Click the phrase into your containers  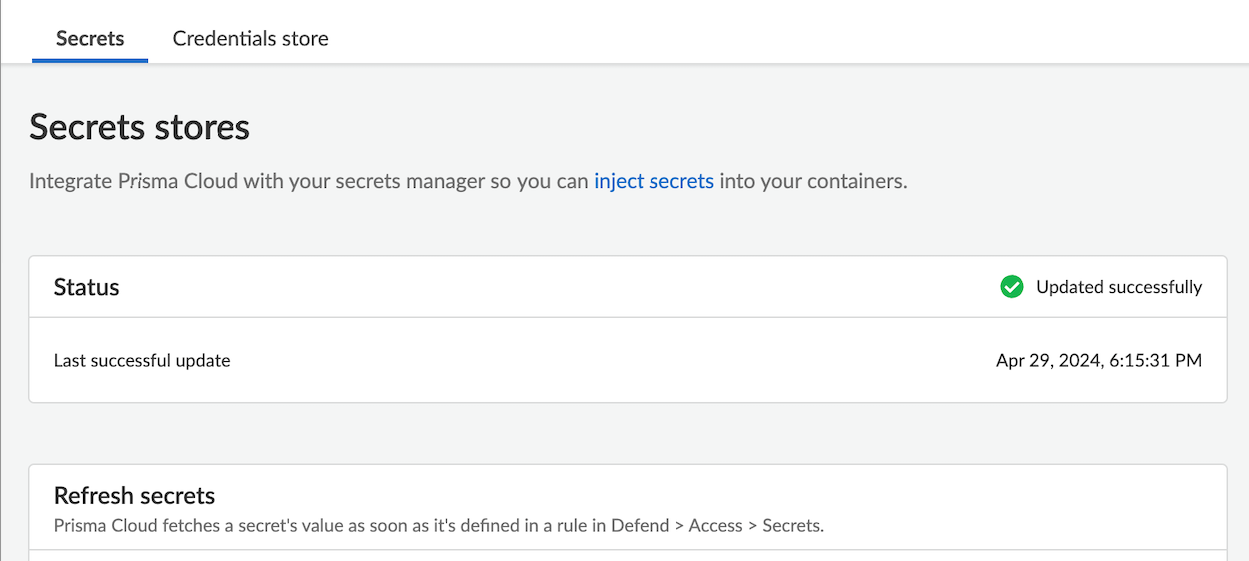pyautogui.click(x=813, y=182)
